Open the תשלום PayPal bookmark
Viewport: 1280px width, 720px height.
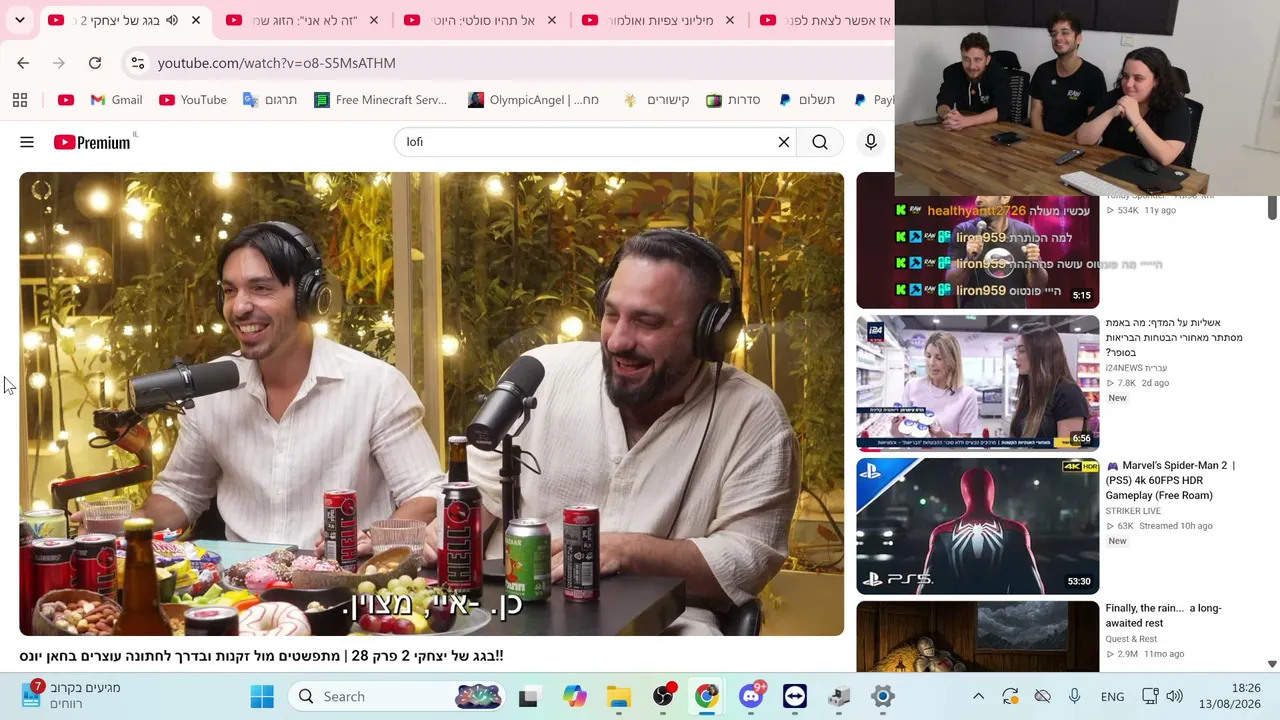[807, 100]
